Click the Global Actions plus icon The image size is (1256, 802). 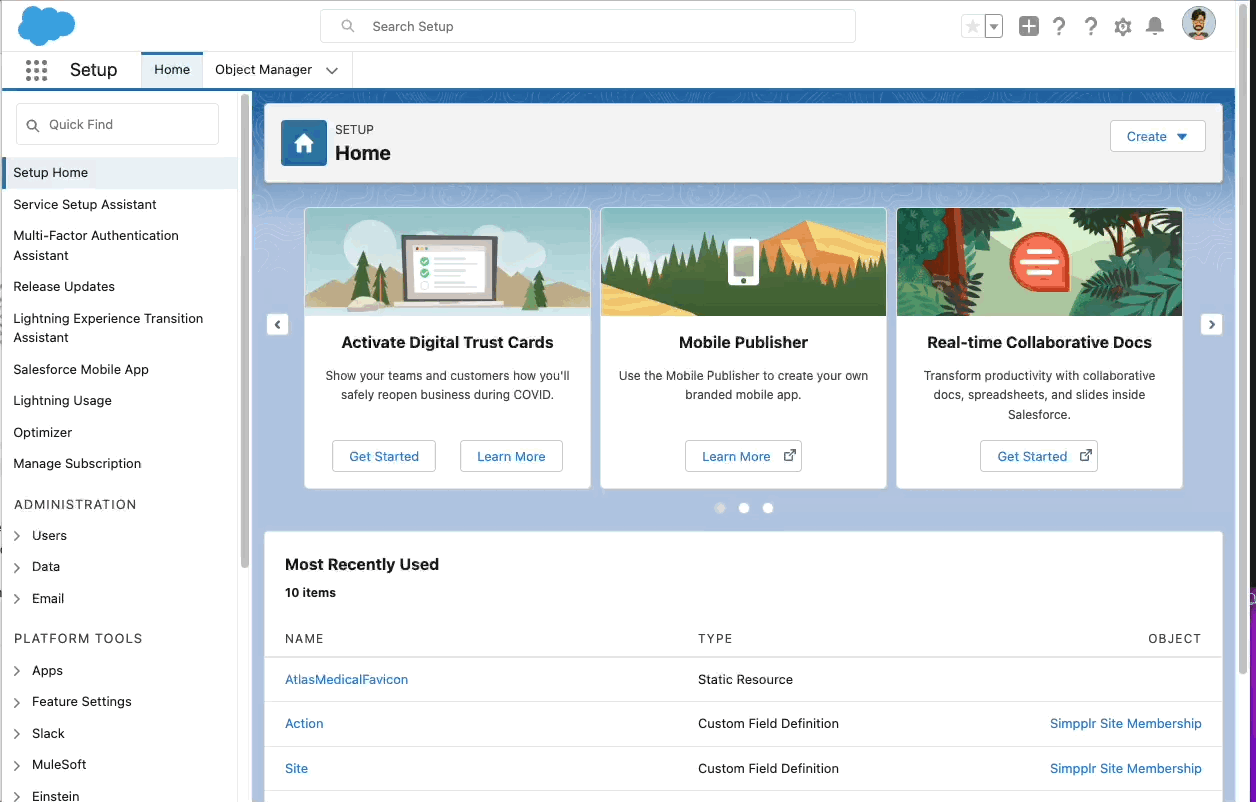click(1029, 27)
